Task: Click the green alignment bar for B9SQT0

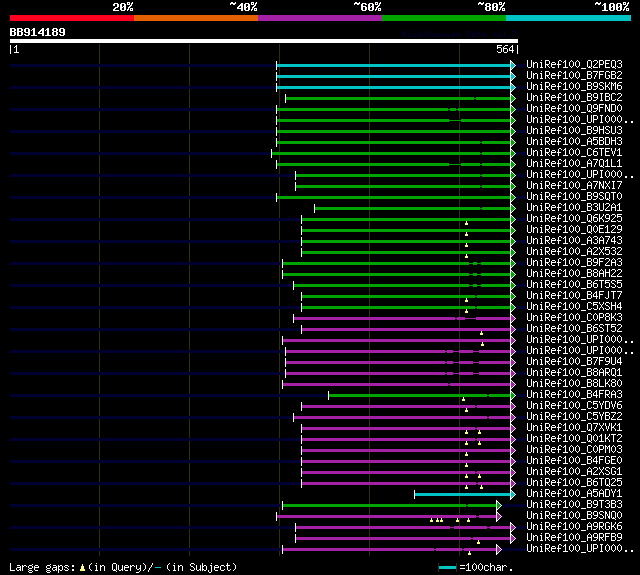Action: coord(393,198)
